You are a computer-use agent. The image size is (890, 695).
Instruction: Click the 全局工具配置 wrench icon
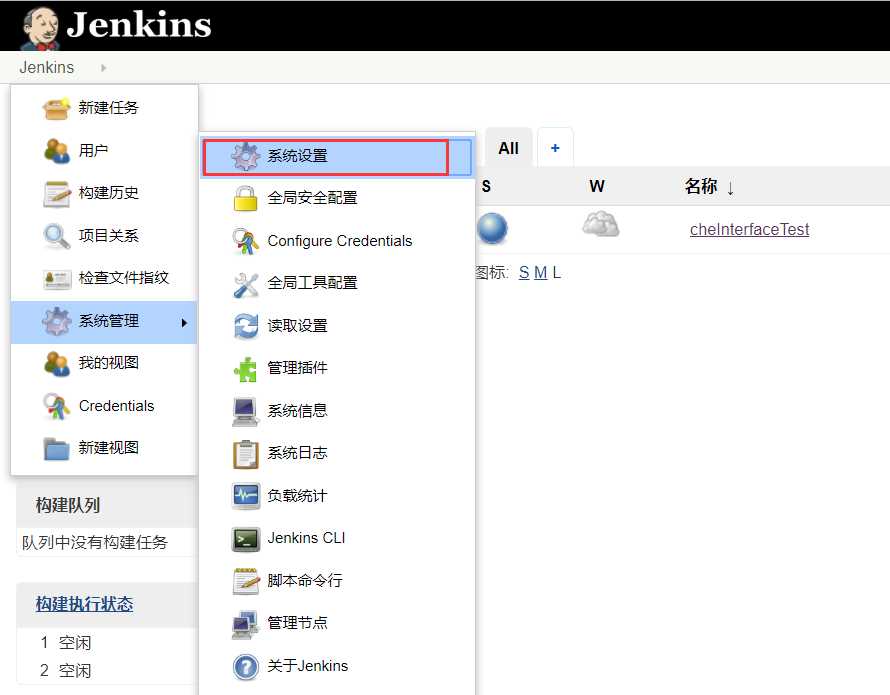point(245,284)
